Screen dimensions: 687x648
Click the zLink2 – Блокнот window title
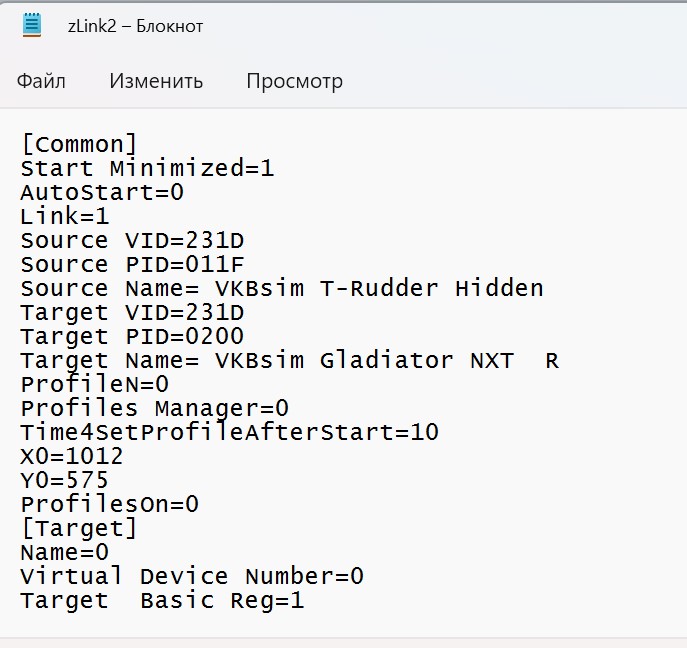click(x=135, y=26)
